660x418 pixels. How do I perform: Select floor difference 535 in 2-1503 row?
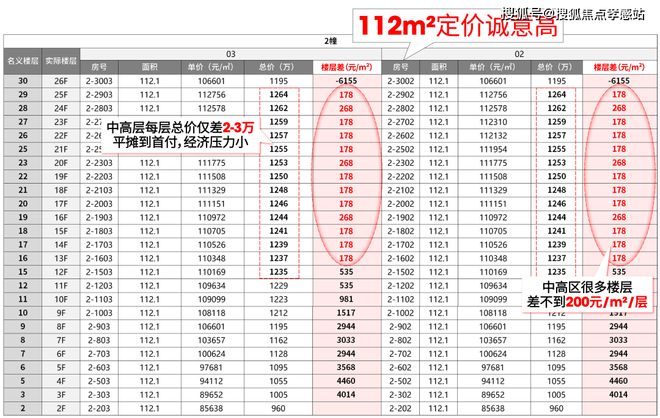pyautogui.click(x=346, y=272)
